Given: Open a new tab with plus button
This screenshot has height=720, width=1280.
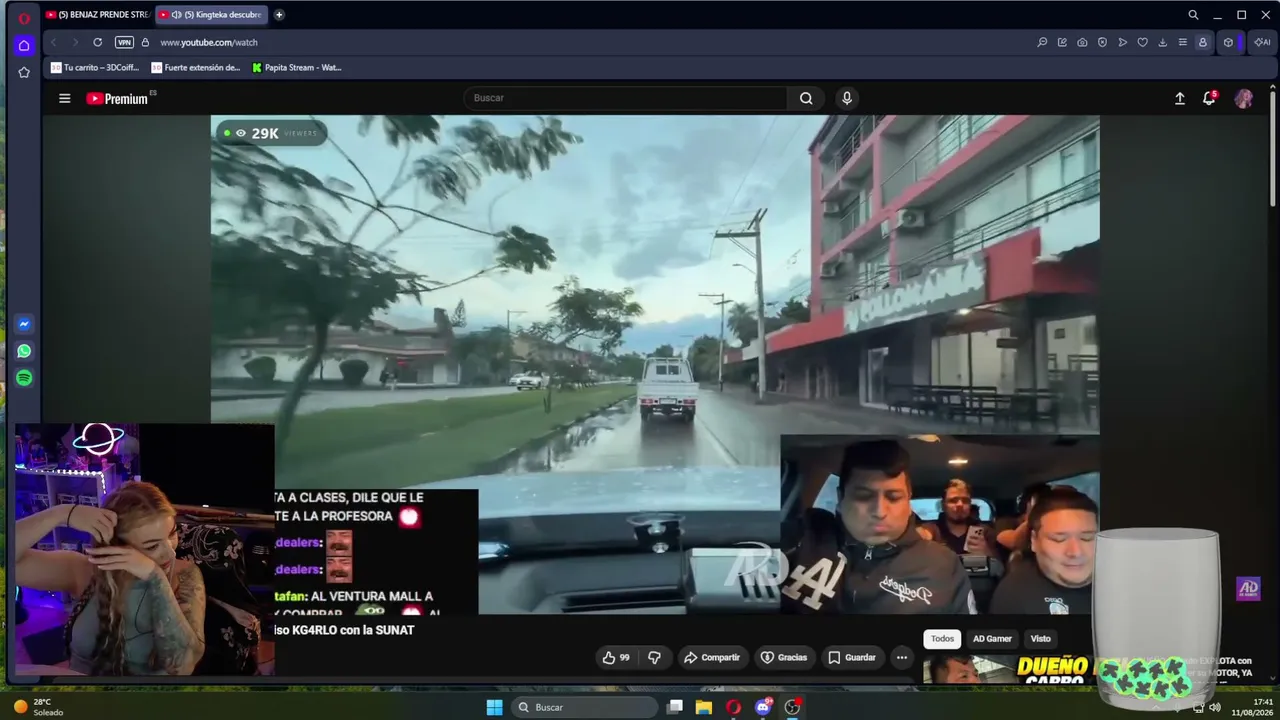Looking at the screenshot, I should pyautogui.click(x=279, y=15).
